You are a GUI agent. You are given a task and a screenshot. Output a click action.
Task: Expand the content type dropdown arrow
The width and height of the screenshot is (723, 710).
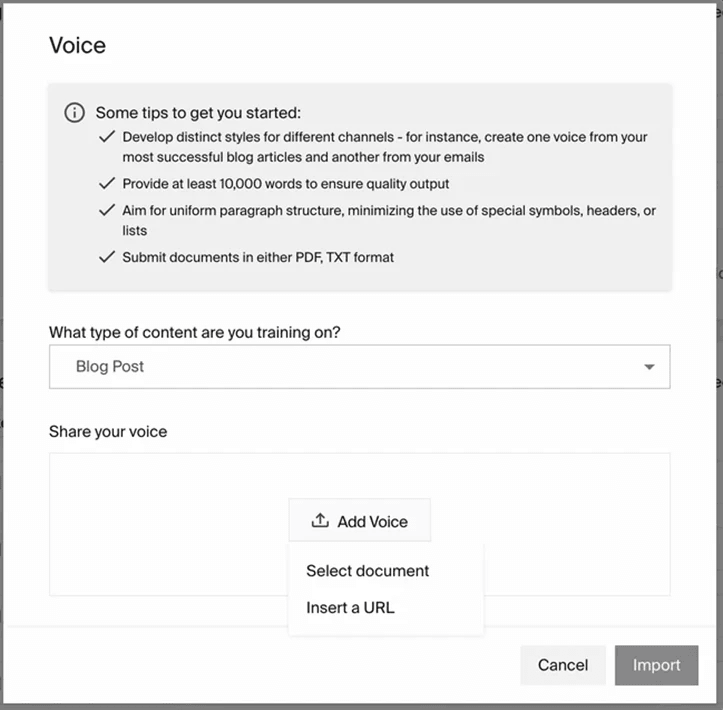coord(649,367)
